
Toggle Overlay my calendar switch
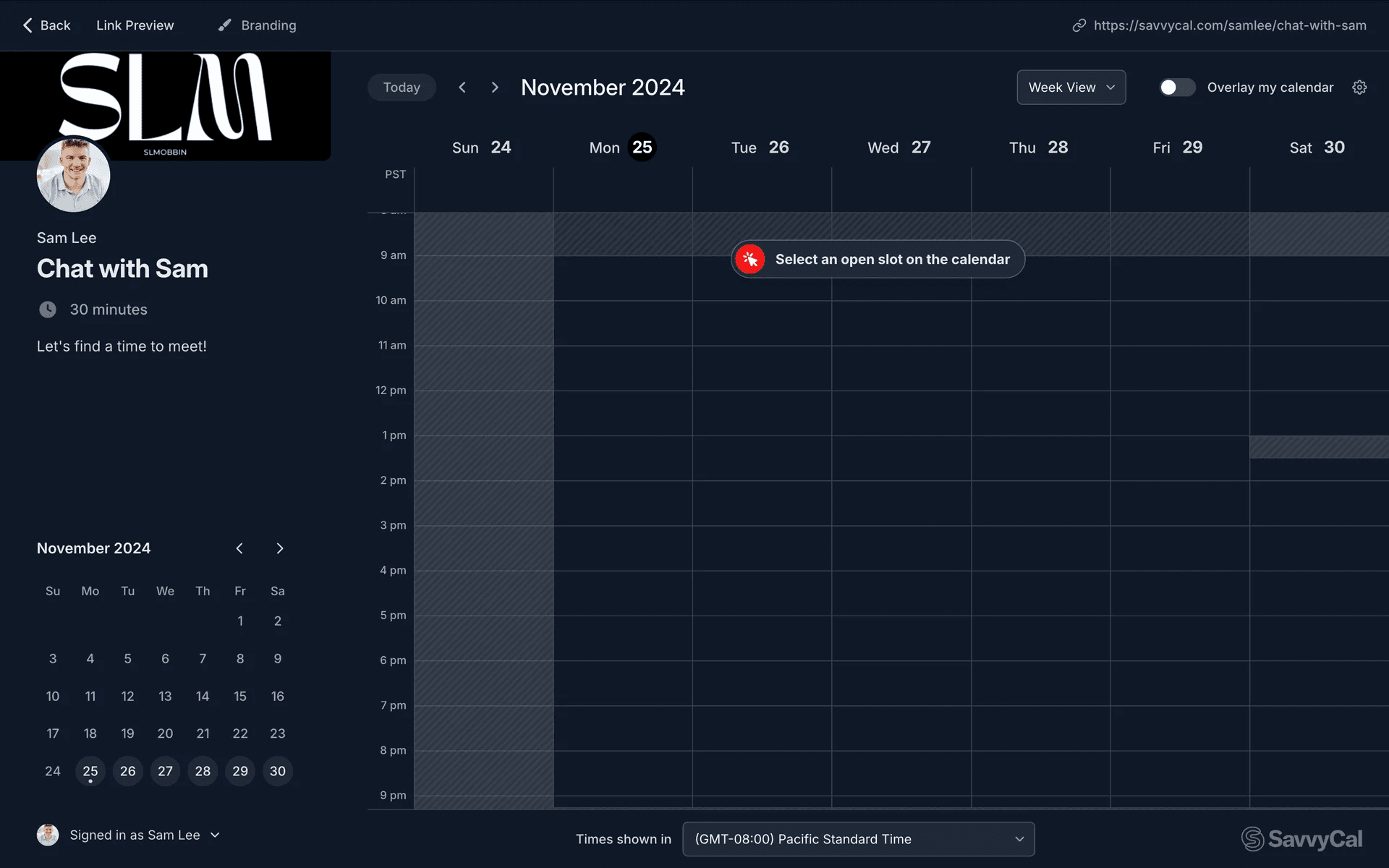coord(1176,88)
